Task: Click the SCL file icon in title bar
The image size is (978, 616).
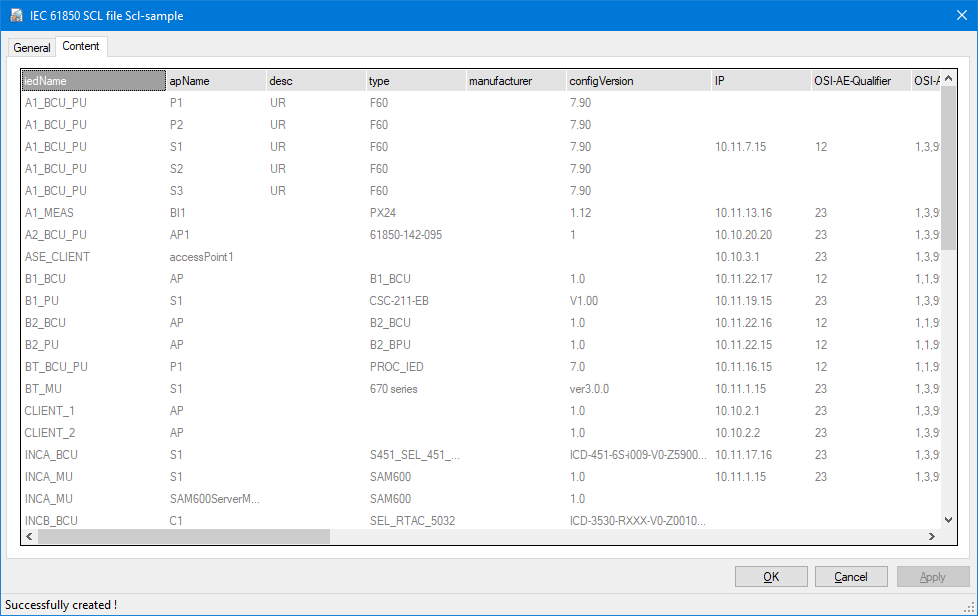Action: point(16,16)
